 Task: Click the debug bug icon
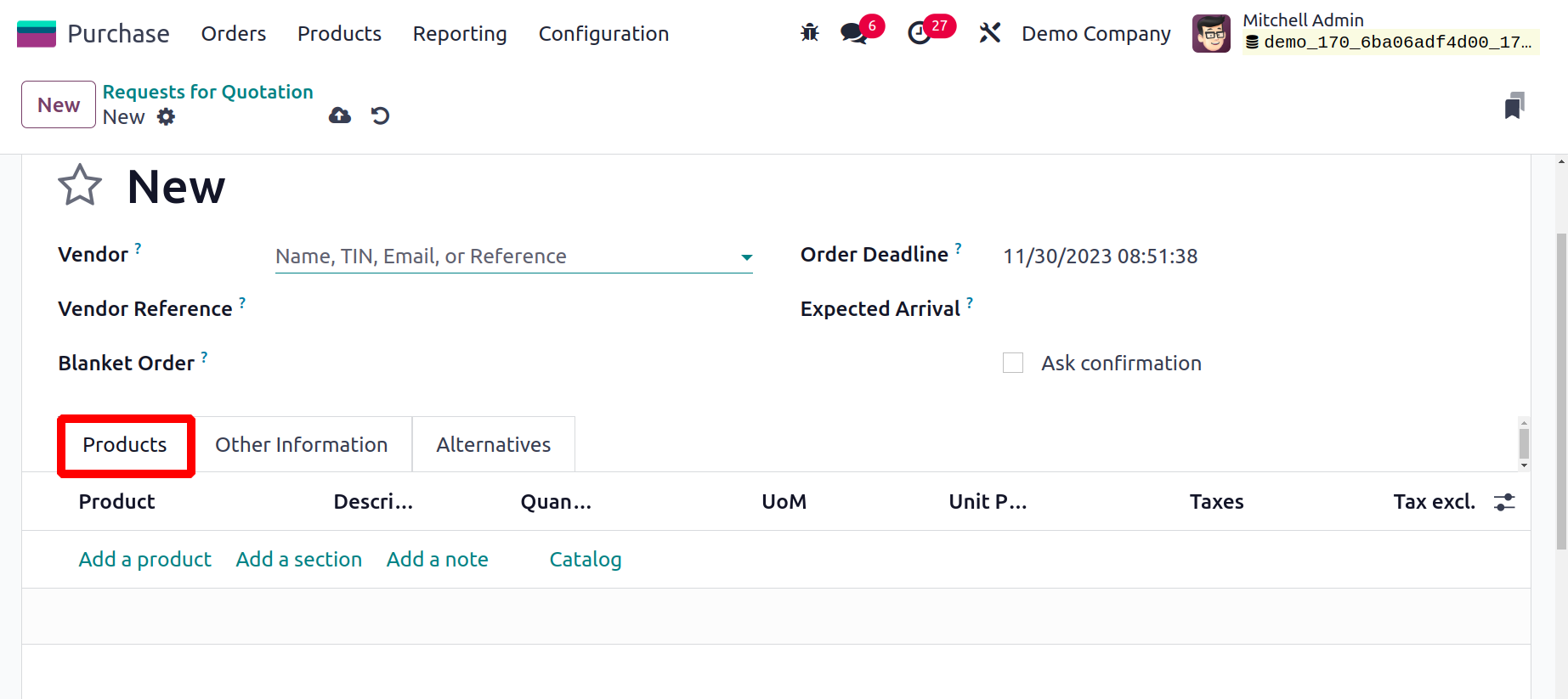(810, 33)
